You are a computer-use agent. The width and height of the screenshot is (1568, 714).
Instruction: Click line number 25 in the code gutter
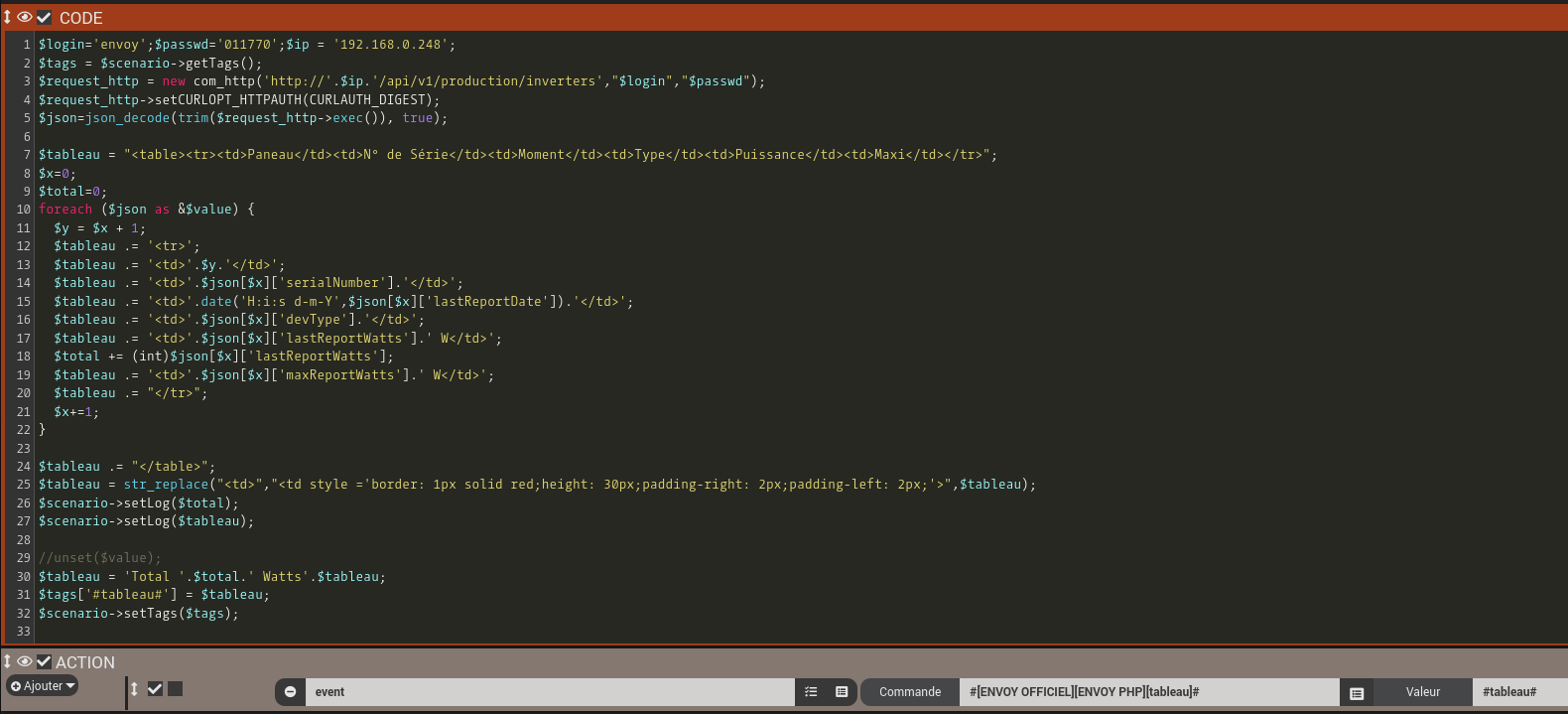[x=23, y=485]
